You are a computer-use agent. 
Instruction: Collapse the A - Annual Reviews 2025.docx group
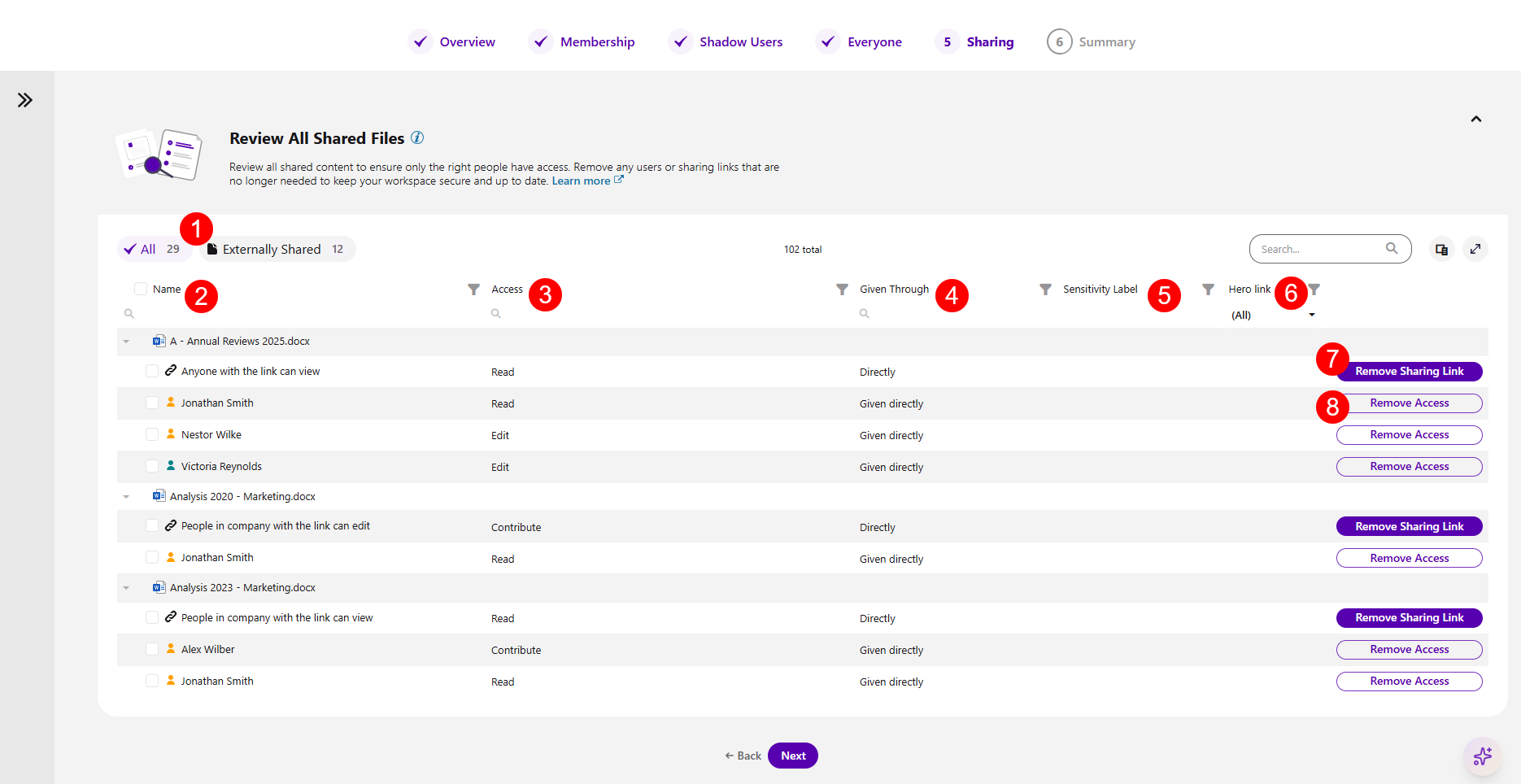[x=126, y=342]
